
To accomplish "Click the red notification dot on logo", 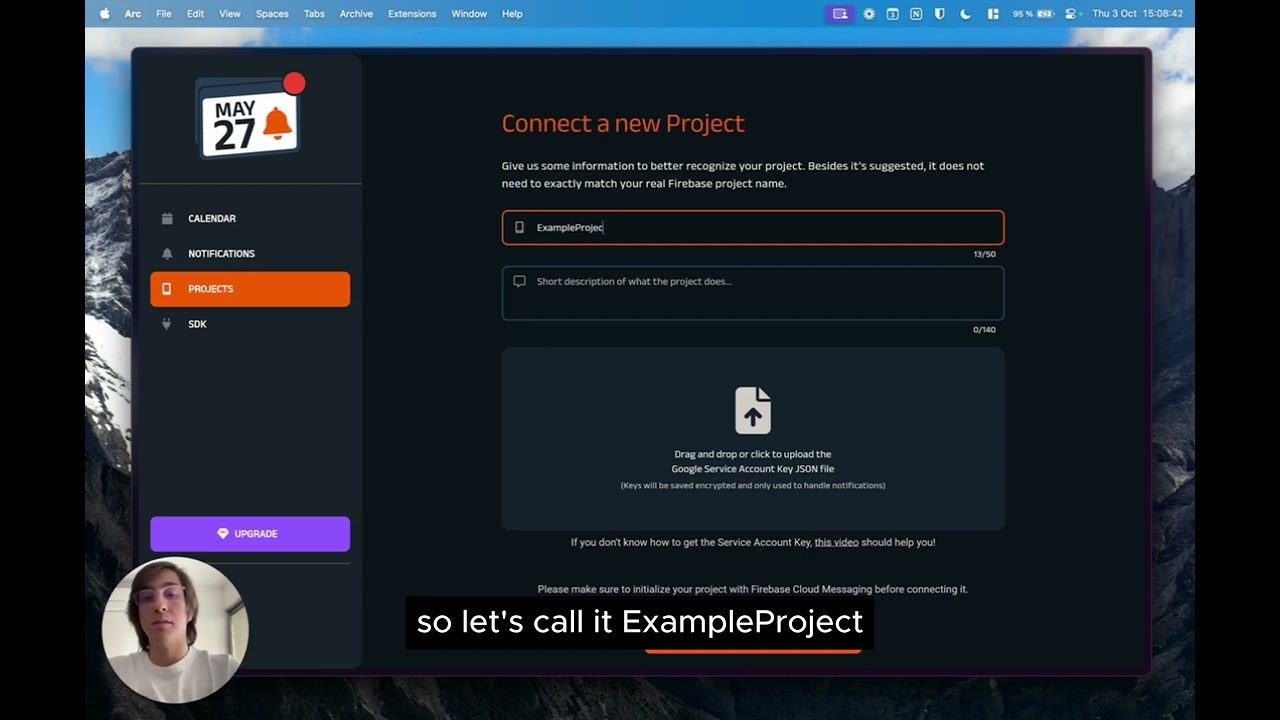I will [294, 83].
